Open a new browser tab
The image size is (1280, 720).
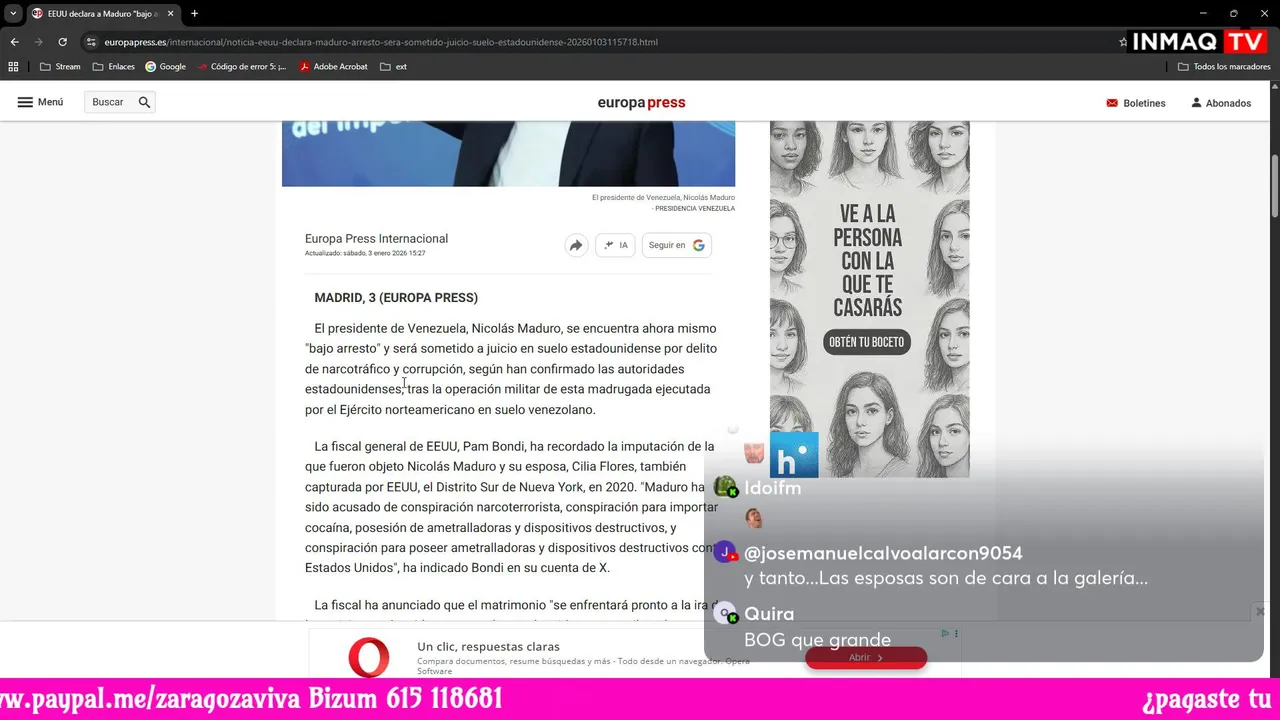194,13
